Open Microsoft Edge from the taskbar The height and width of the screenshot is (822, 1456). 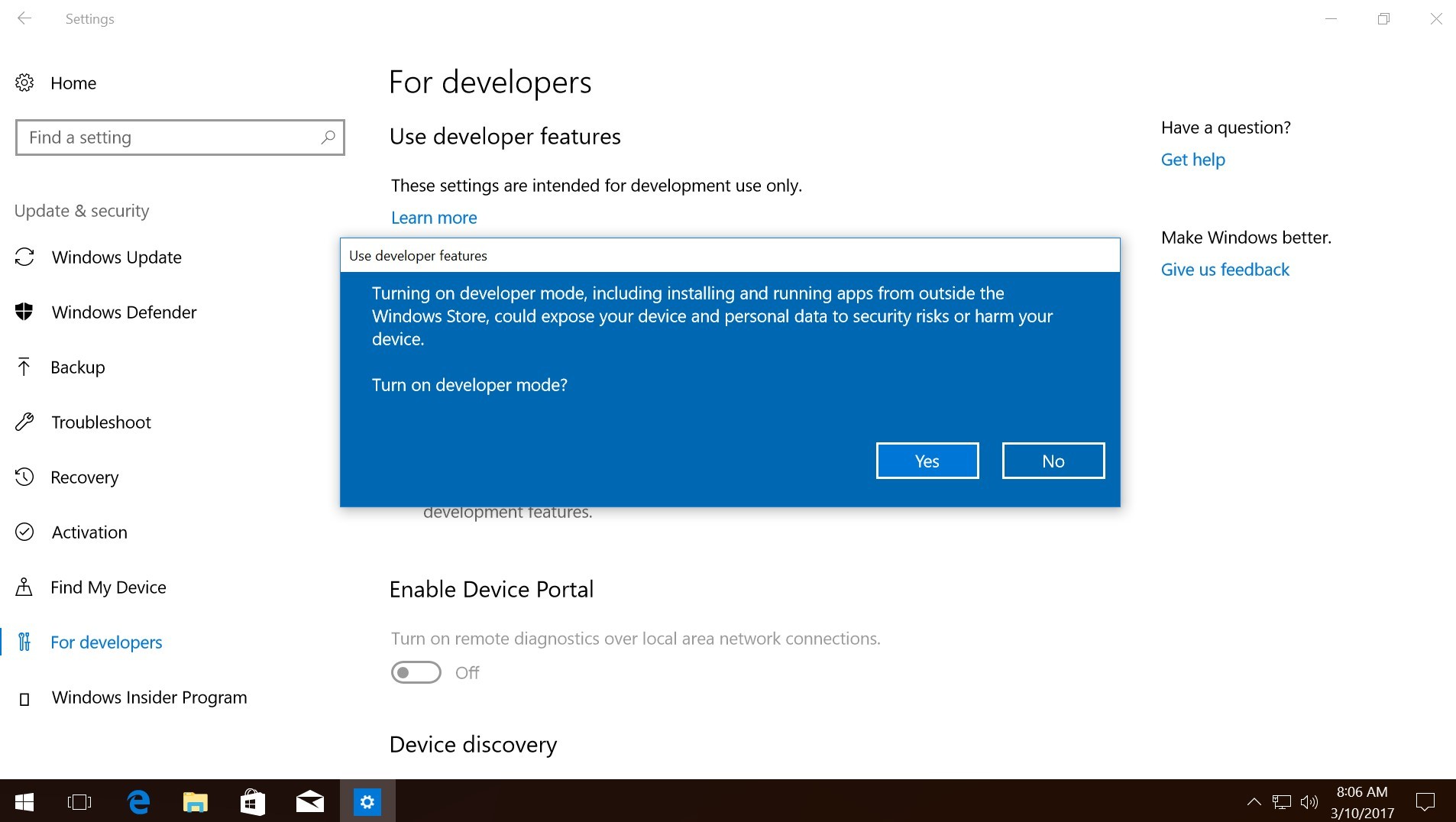point(138,801)
